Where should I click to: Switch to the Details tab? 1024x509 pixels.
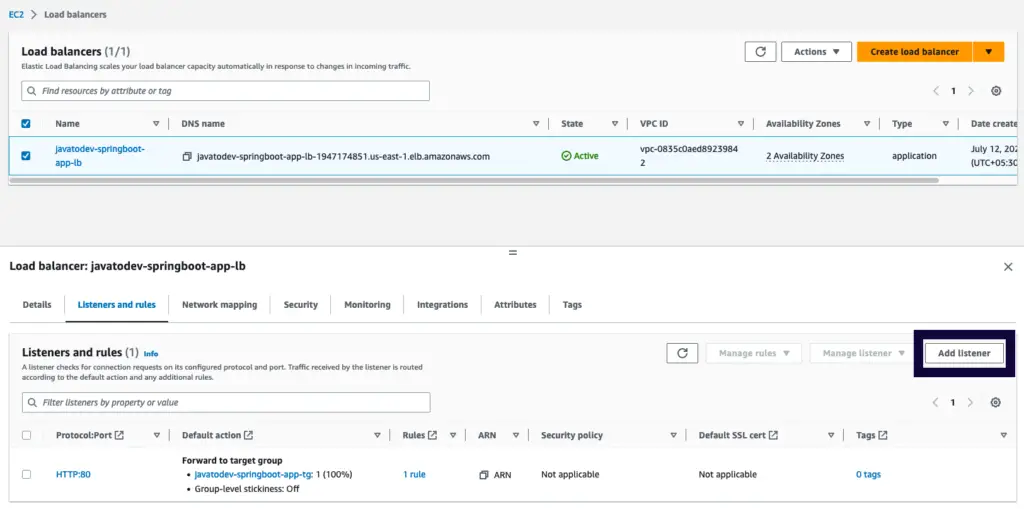tap(37, 304)
